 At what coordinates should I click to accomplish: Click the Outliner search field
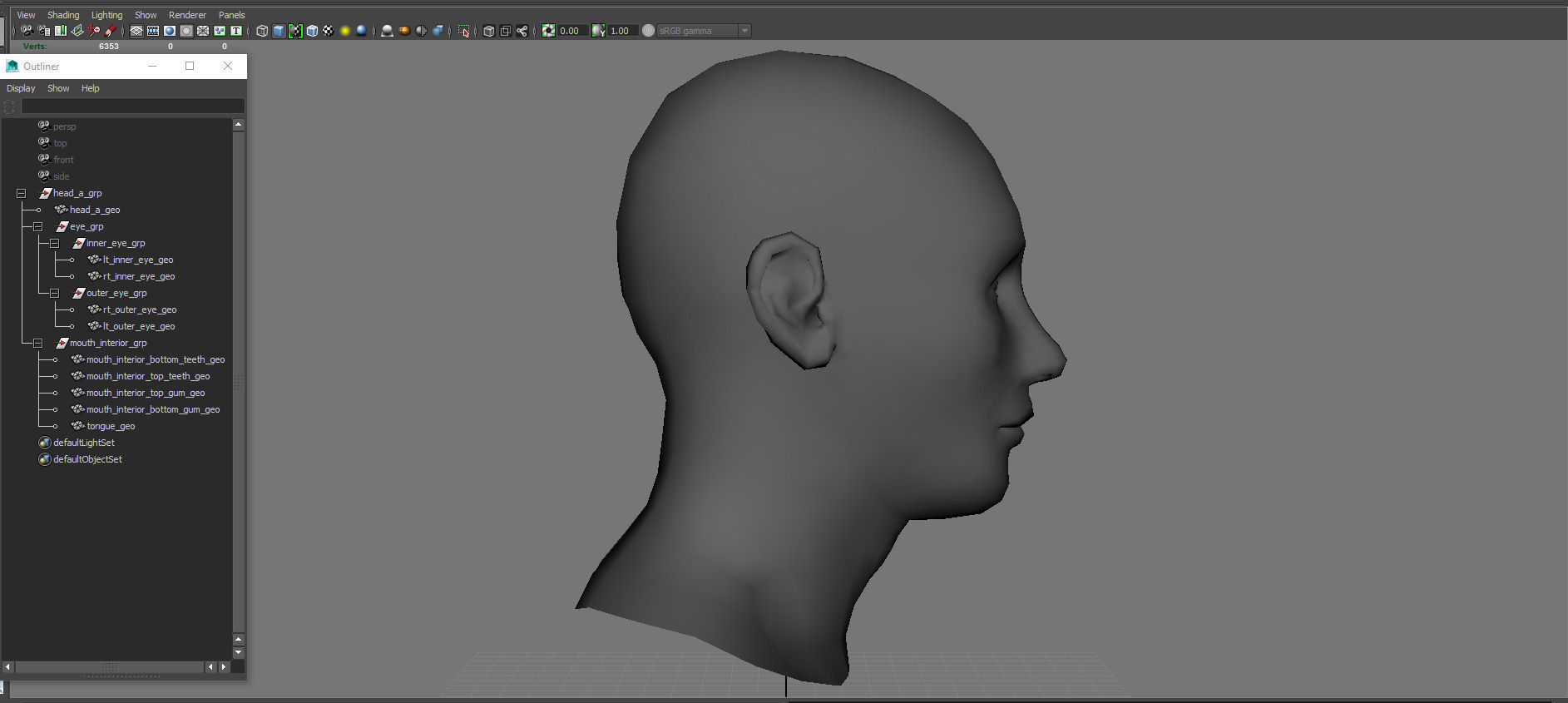pyautogui.click(x=133, y=106)
